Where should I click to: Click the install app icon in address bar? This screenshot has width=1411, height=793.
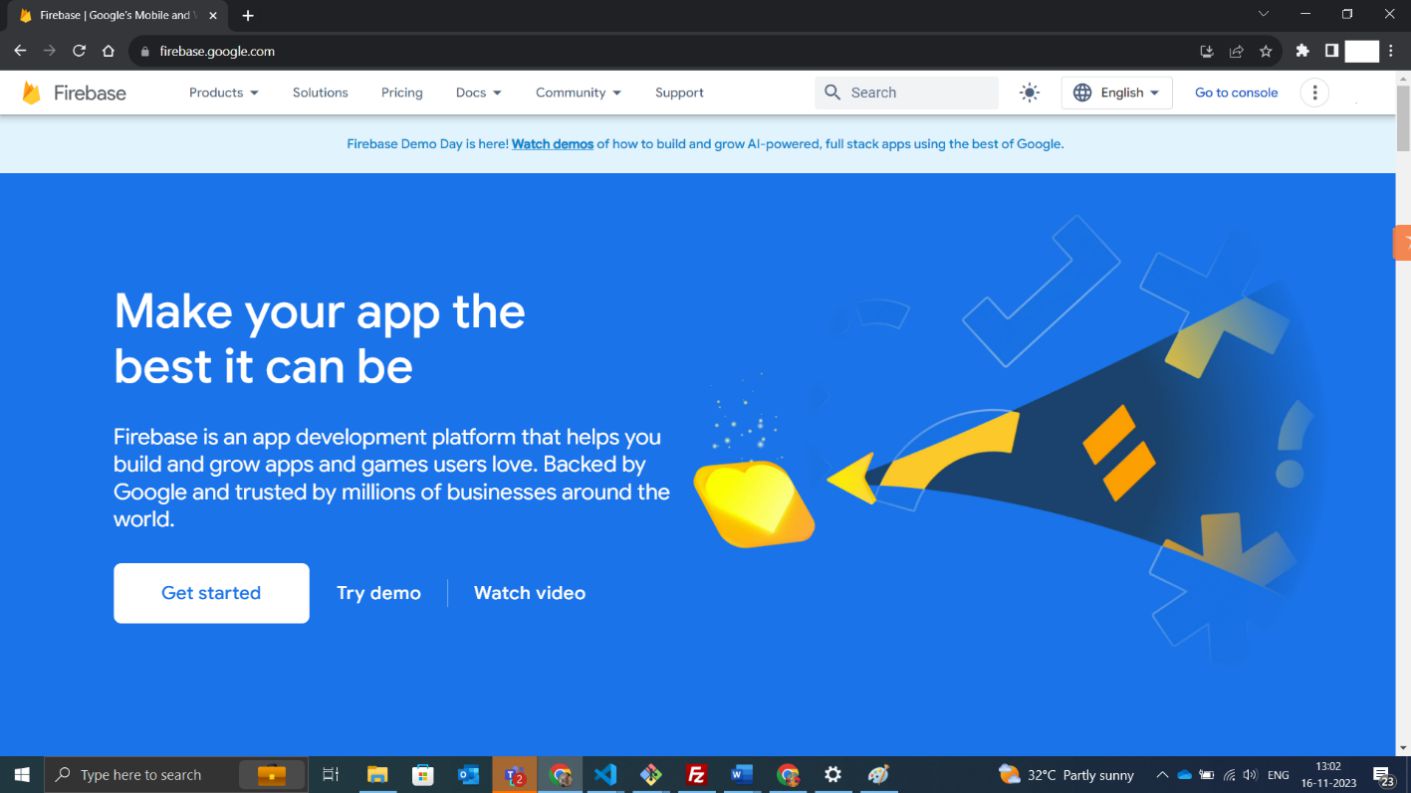[x=1207, y=51]
